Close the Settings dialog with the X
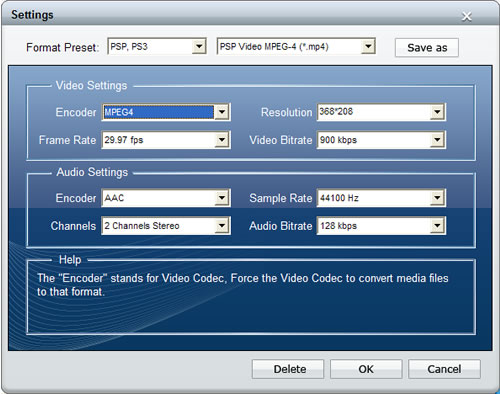The image size is (500, 394). 467,16
